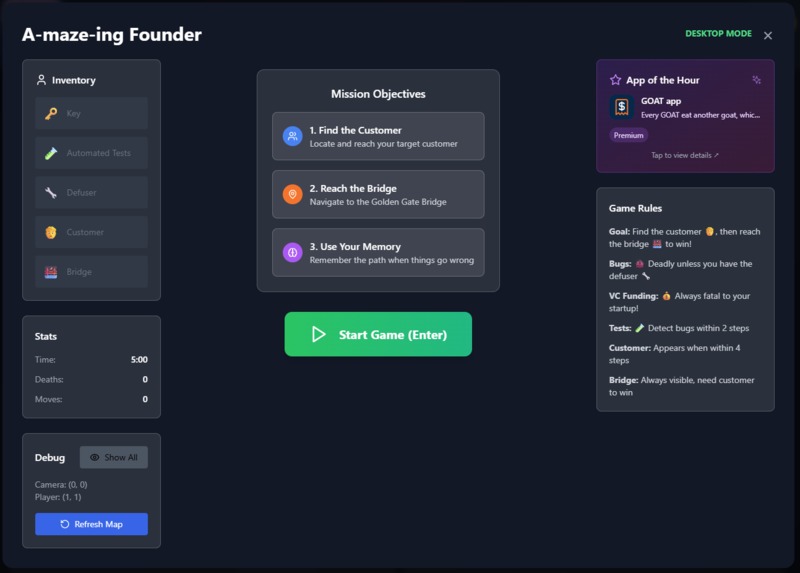Select the Automated Tests inventory slot
This screenshot has width=800, height=573.
[91, 153]
